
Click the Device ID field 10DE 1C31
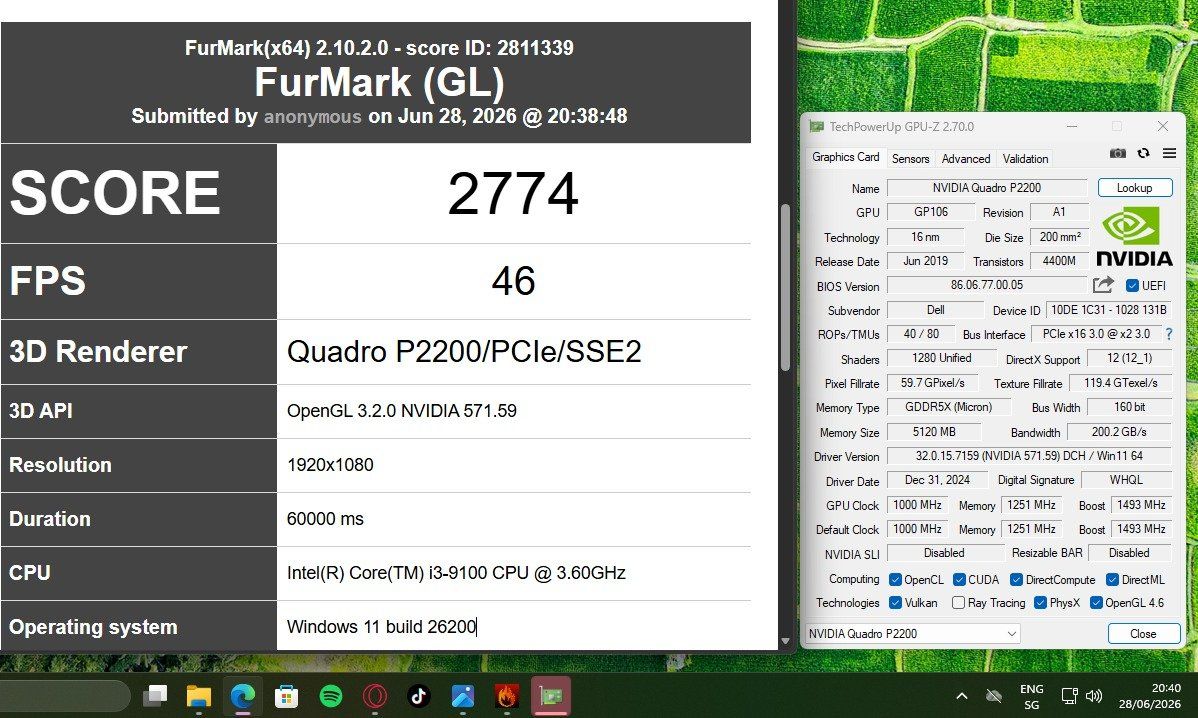coord(1109,310)
